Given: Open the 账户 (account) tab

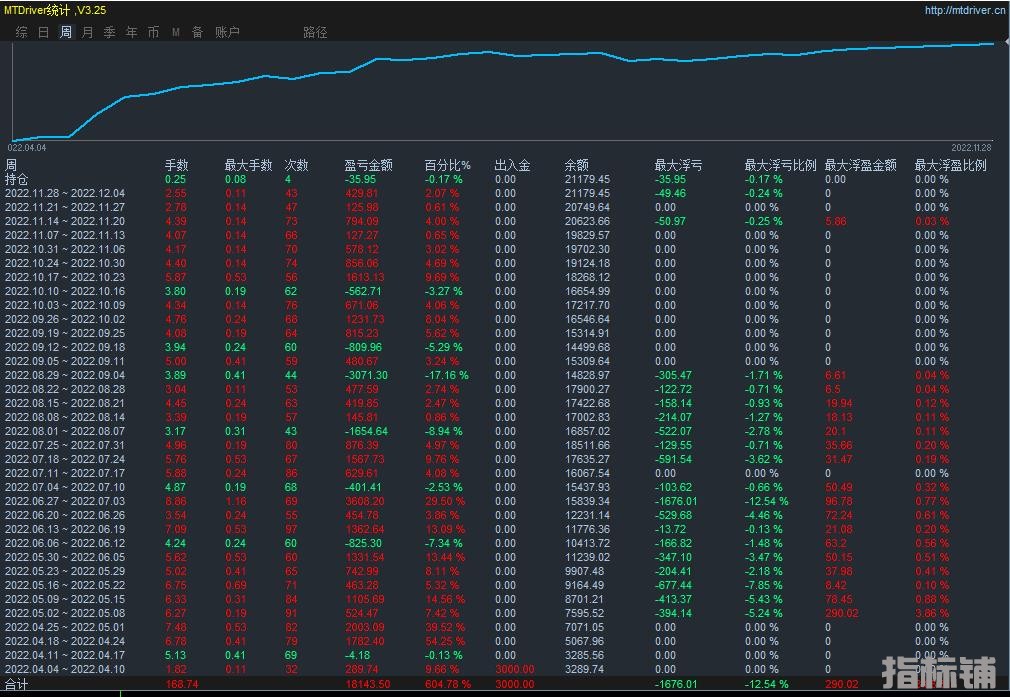Looking at the screenshot, I should (x=227, y=32).
